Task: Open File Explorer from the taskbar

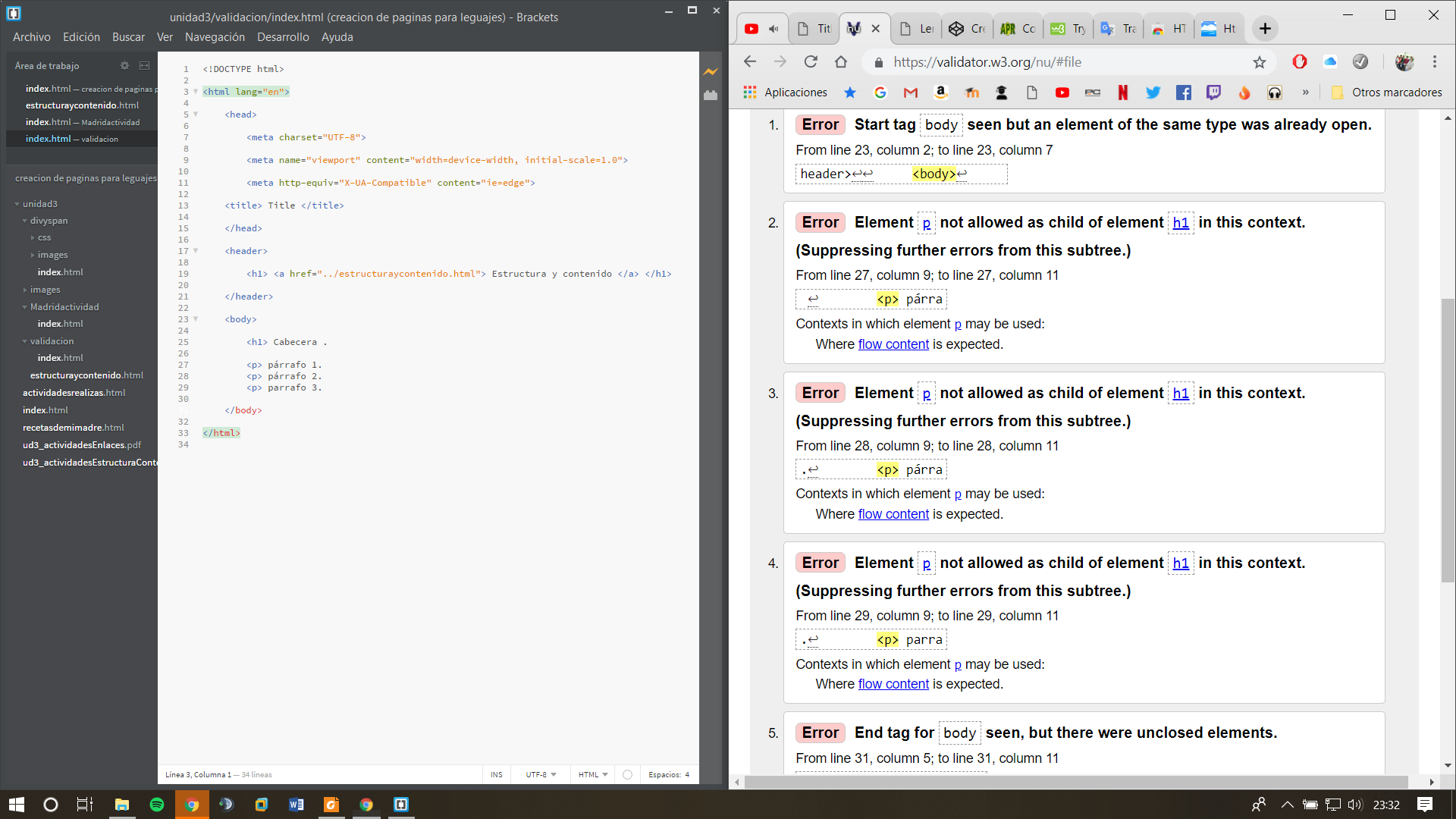Action: pos(122,805)
